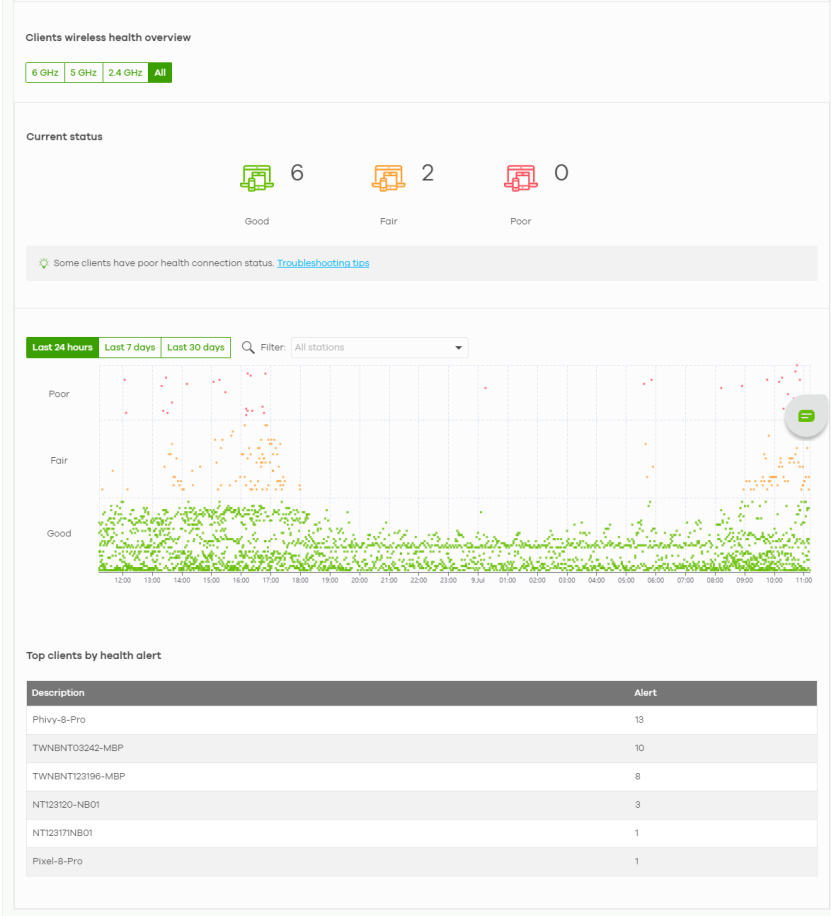This screenshot has width=831, height=916.
Task: Click the lightbulb tip icon
Action: [43, 263]
